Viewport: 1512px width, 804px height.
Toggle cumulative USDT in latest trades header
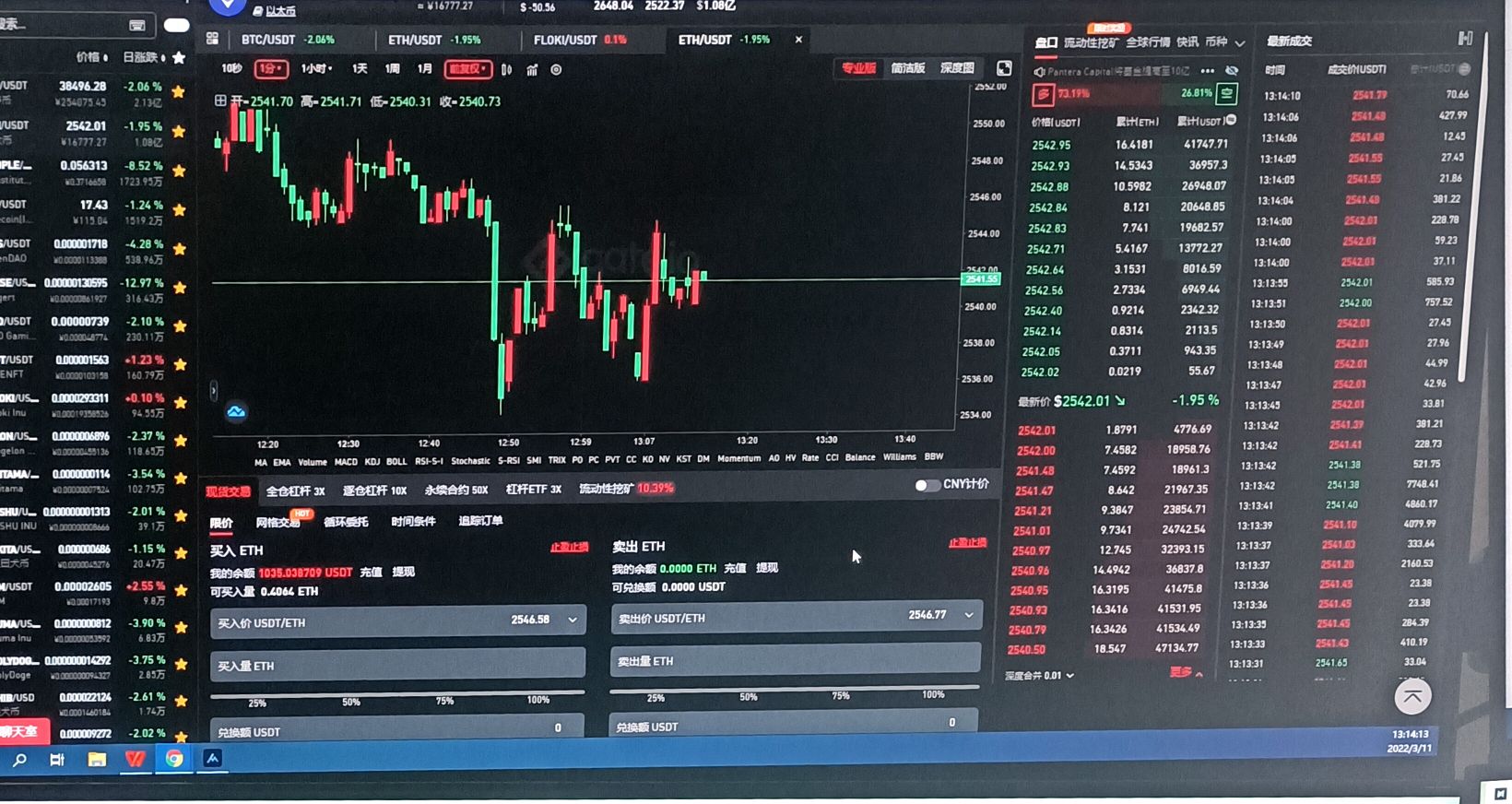click(x=1464, y=69)
